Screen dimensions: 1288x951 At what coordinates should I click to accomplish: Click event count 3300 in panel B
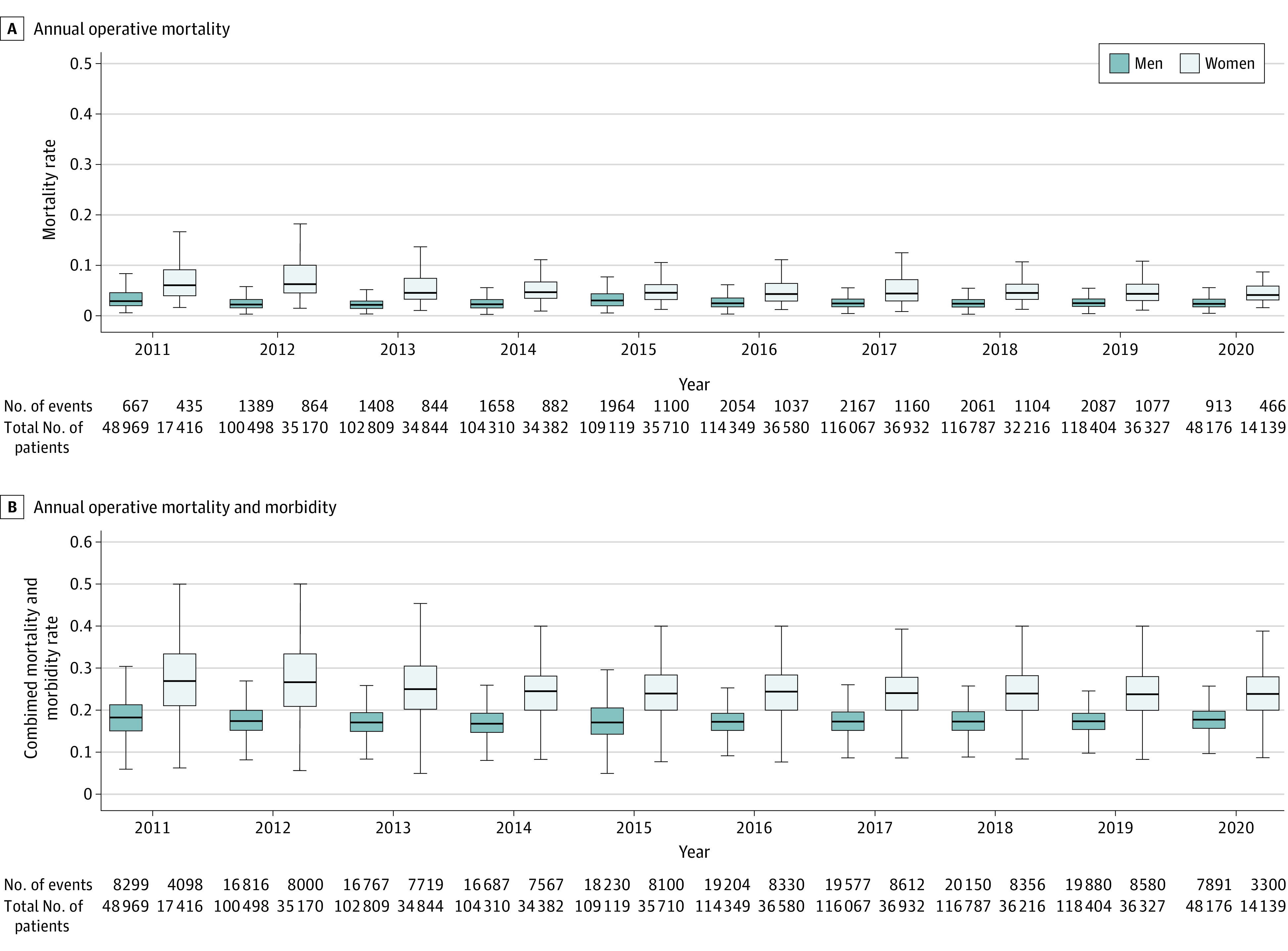1268,885
